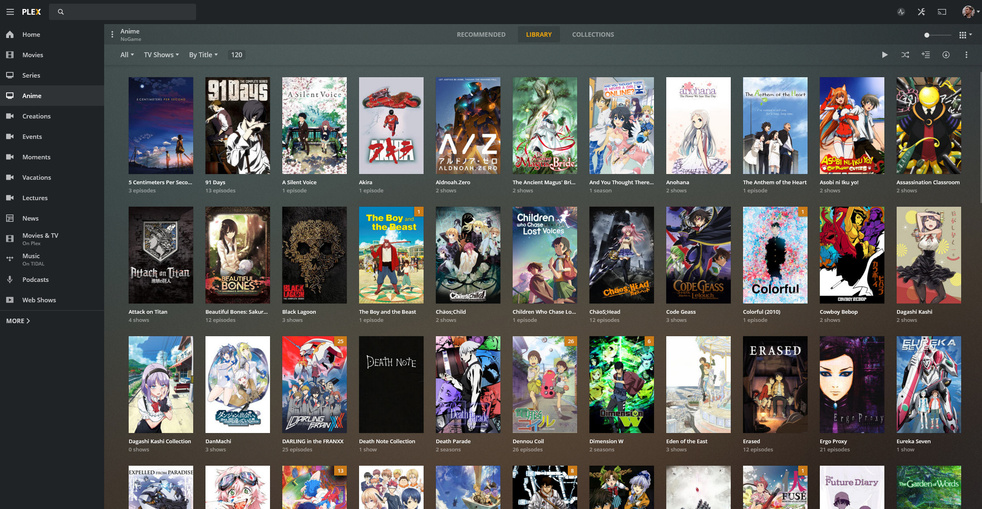Click the Plex logo
The image size is (982, 509).
31,12
